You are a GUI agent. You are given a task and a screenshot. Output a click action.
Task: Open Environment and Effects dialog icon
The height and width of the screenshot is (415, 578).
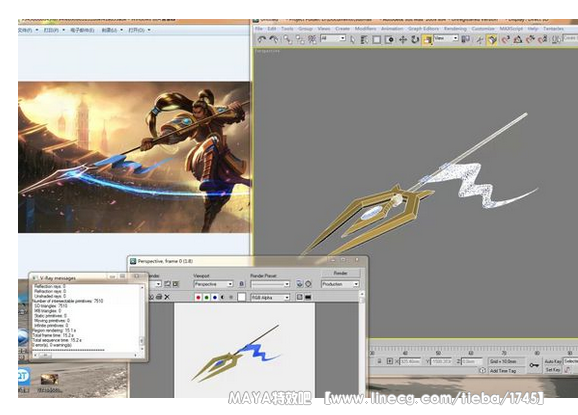pos(308,283)
